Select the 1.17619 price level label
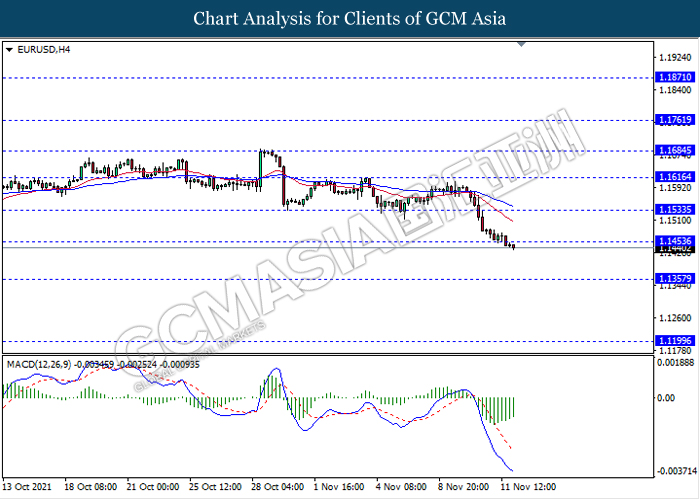700x500 pixels. coord(675,120)
